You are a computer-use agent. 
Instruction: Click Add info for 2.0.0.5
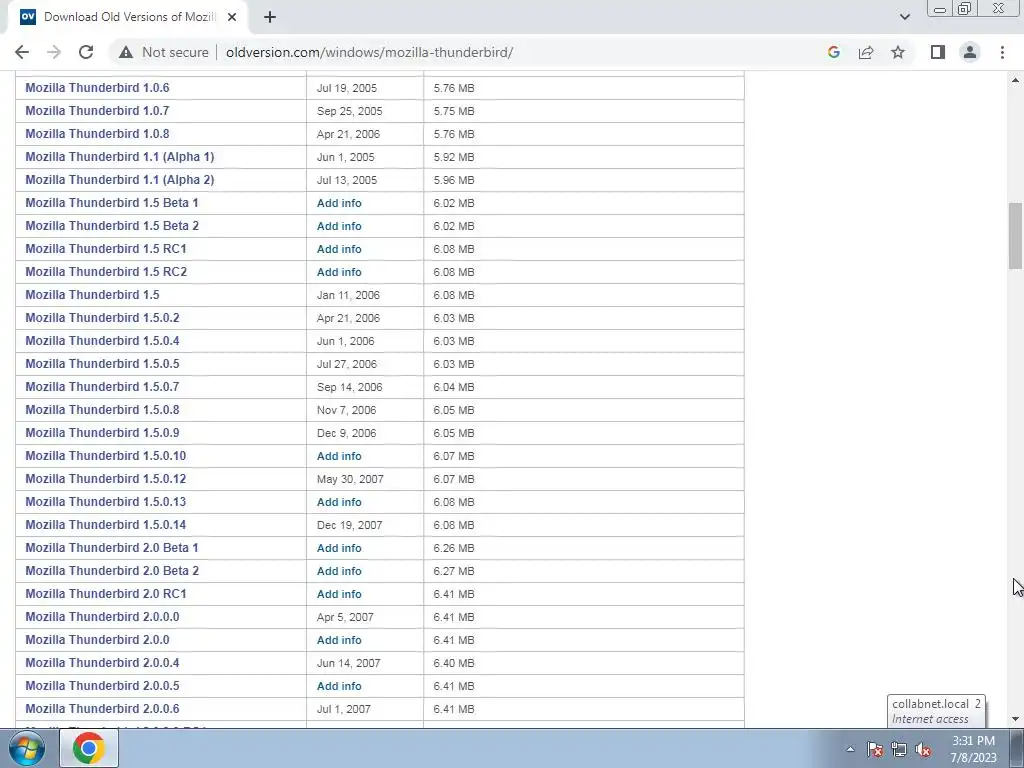(x=339, y=686)
